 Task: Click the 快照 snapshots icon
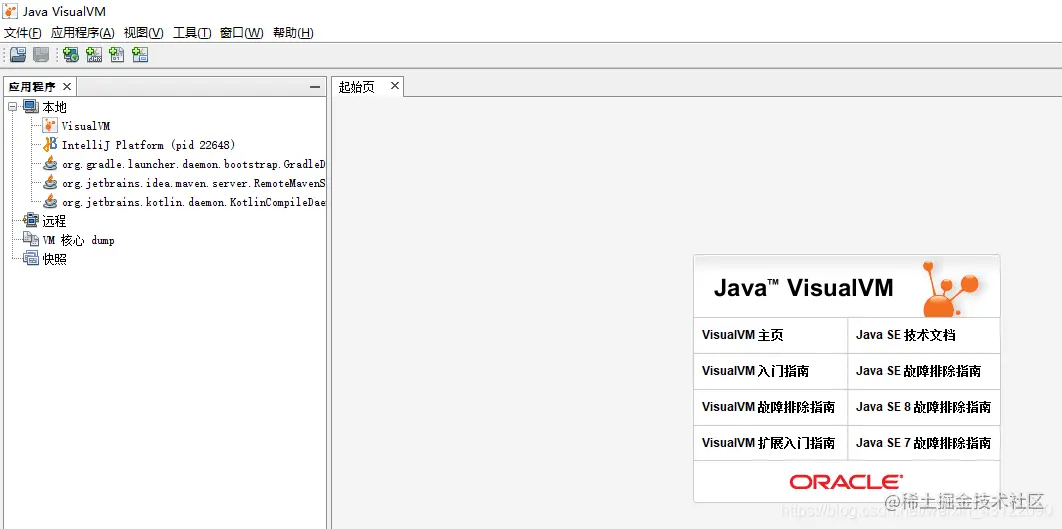[x=31, y=258]
